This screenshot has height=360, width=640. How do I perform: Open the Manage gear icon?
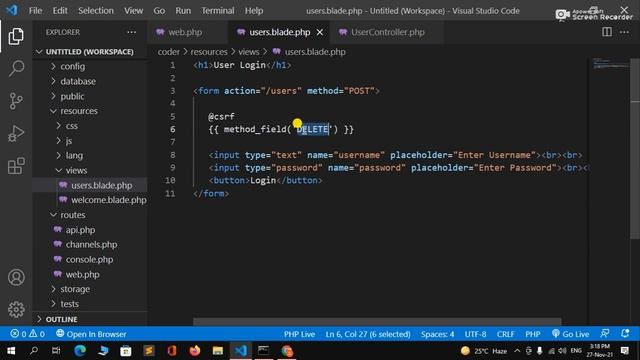16,309
